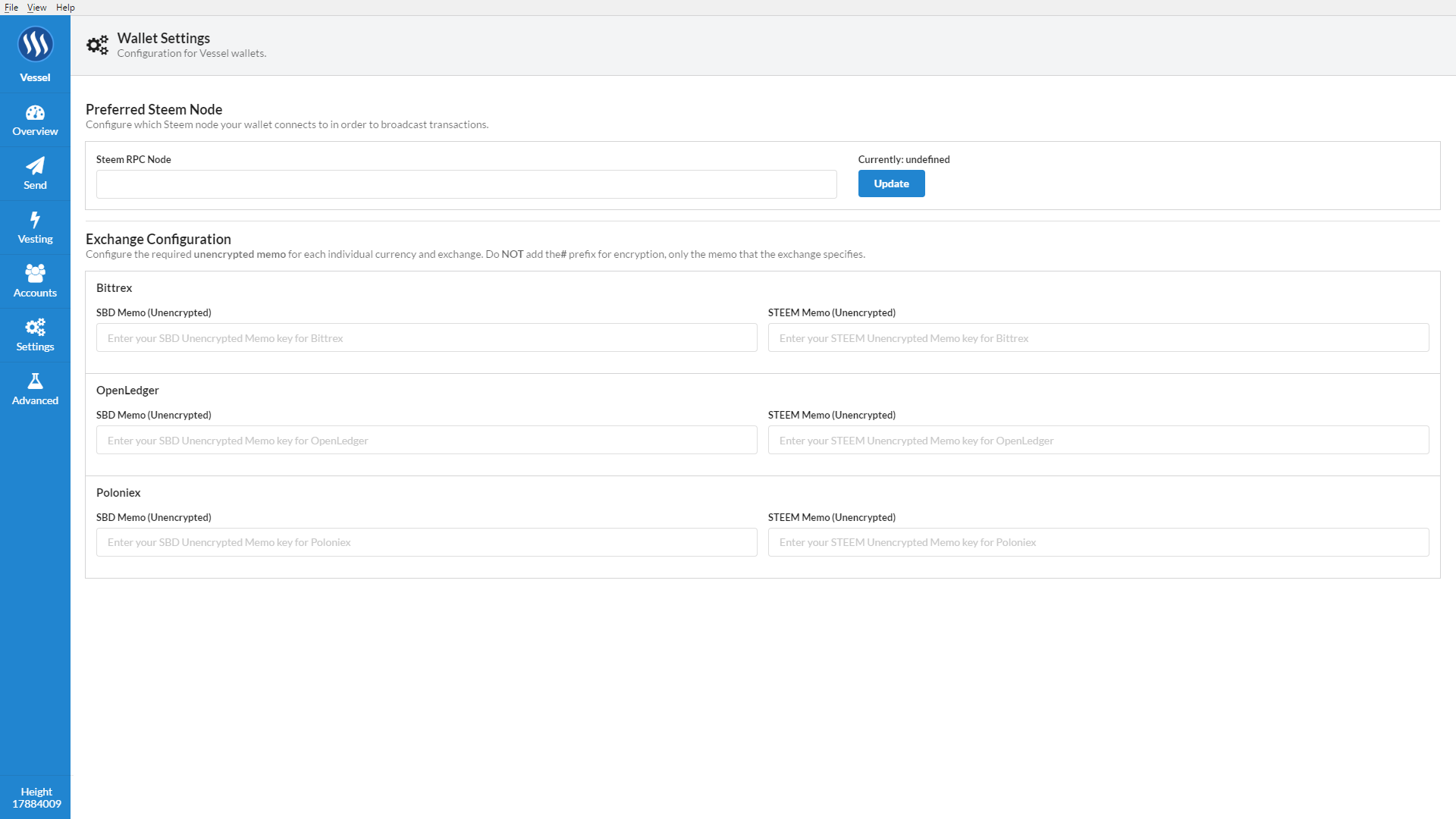Screen dimensions: 1456x819
Task: Focus the Poloniex SBD Memo field
Action: click(x=426, y=542)
